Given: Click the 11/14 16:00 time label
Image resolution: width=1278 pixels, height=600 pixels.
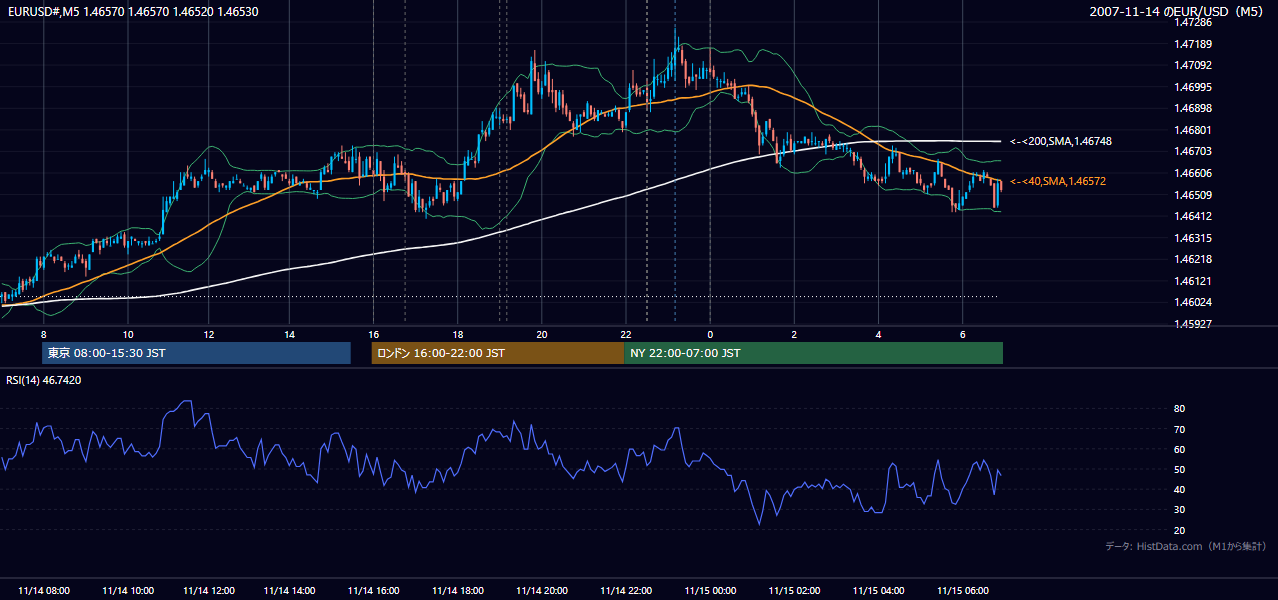Looking at the screenshot, I should (x=374, y=591).
